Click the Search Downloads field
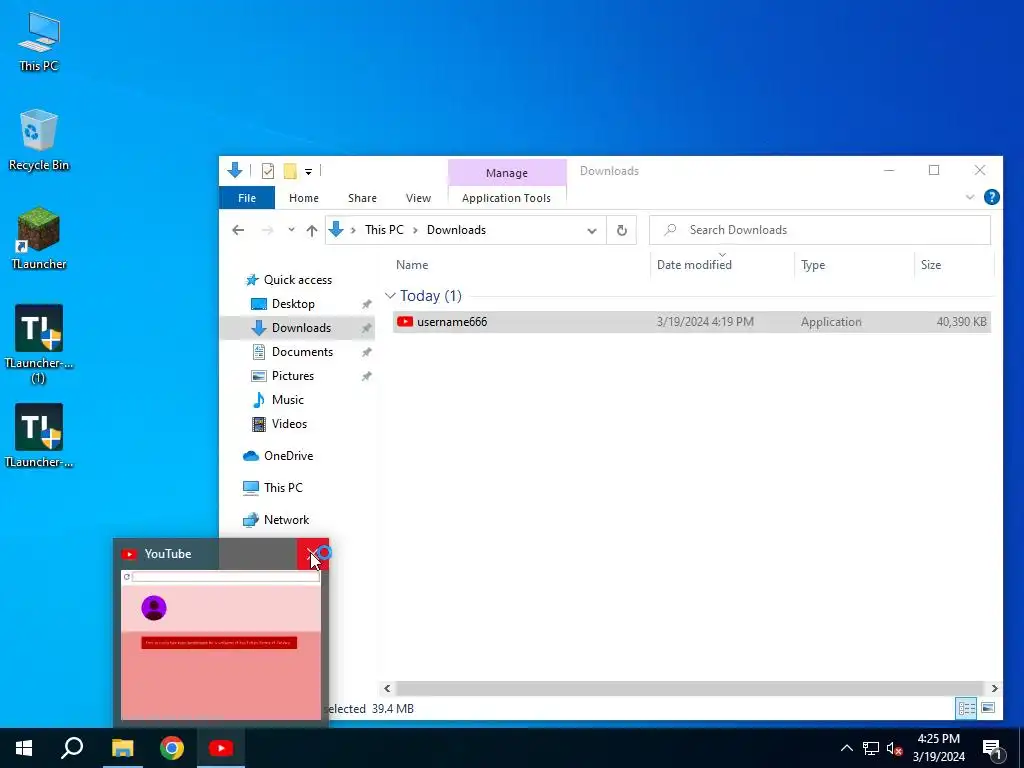 point(820,230)
